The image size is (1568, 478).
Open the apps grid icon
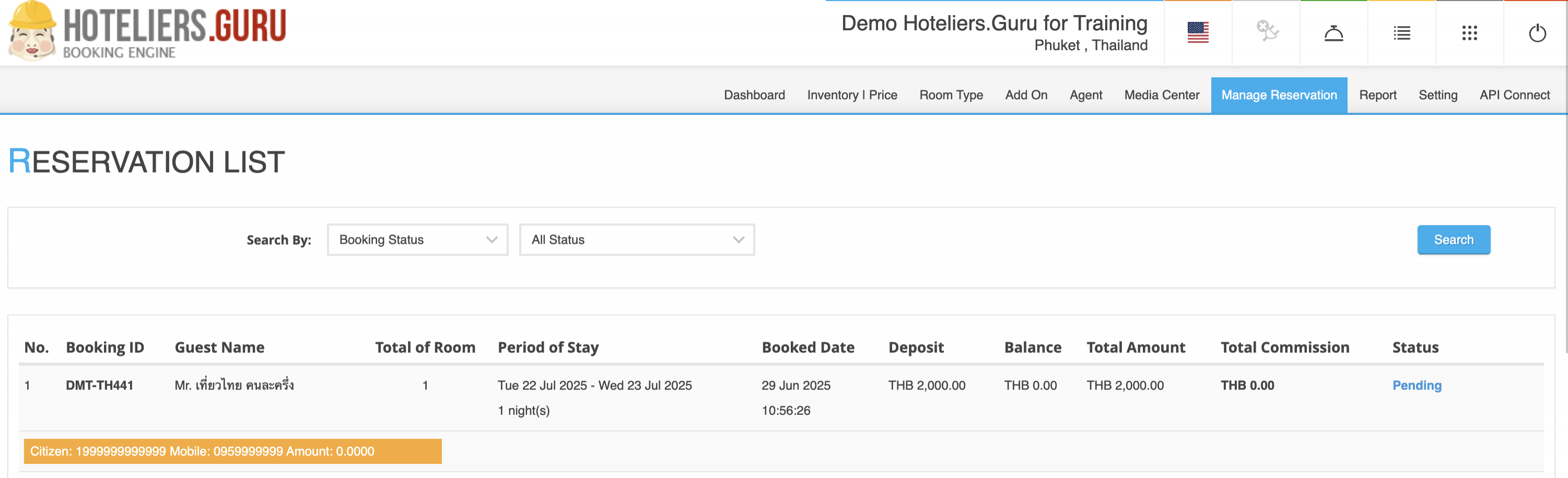1469,33
